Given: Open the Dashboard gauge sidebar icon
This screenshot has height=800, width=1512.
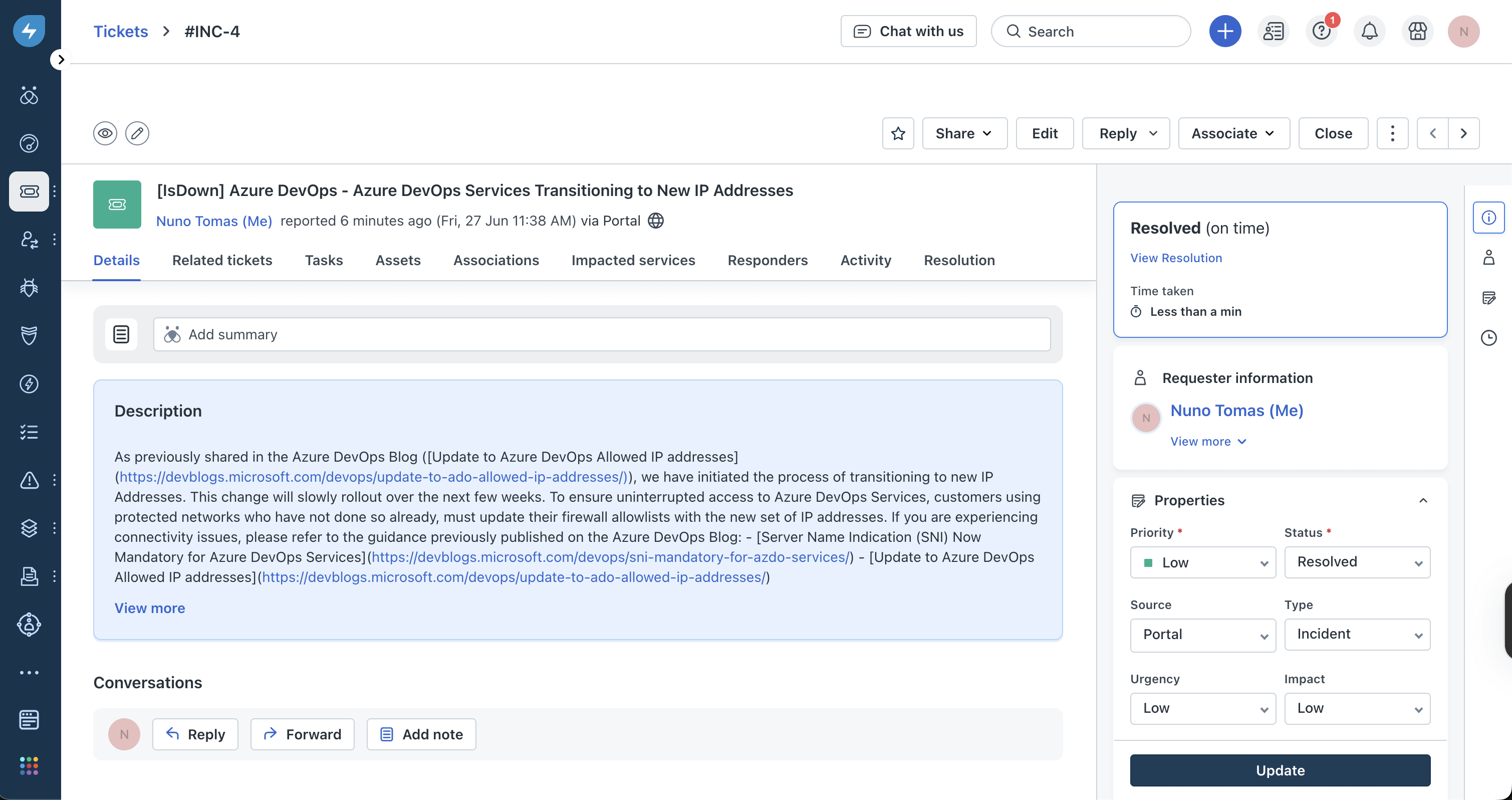Looking at the screenshot, I should 29,143.
